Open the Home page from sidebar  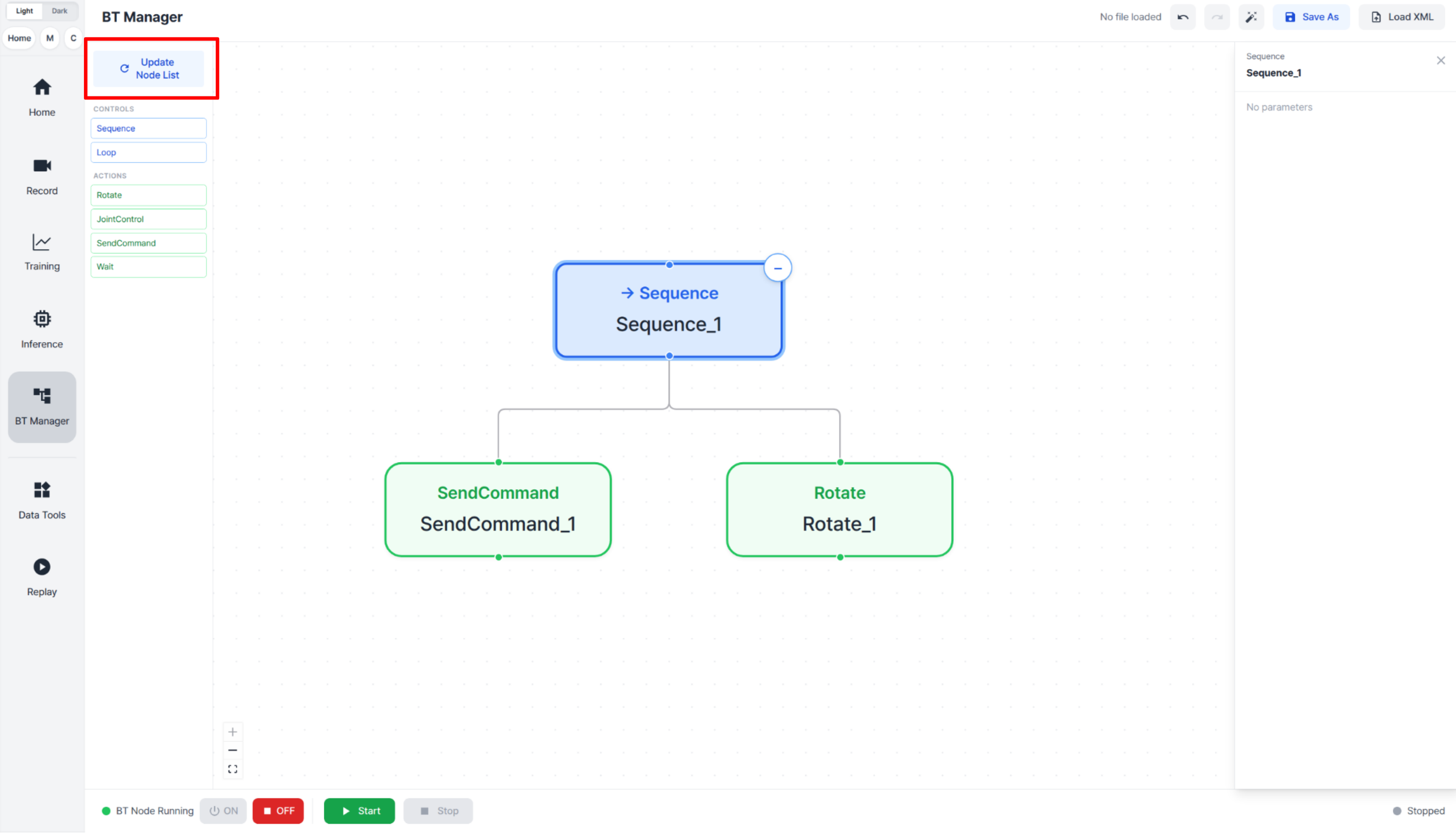pos(42,97)
